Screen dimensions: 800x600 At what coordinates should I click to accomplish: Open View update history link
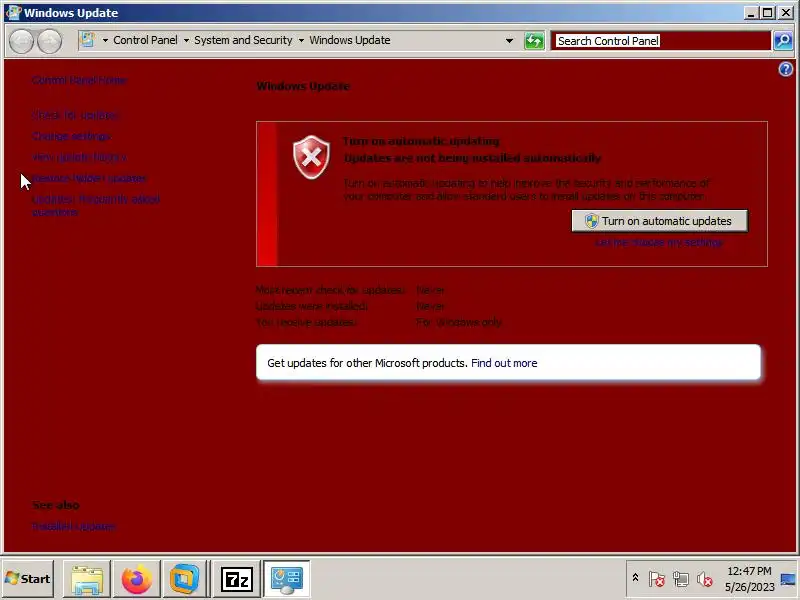pos(79,157)
